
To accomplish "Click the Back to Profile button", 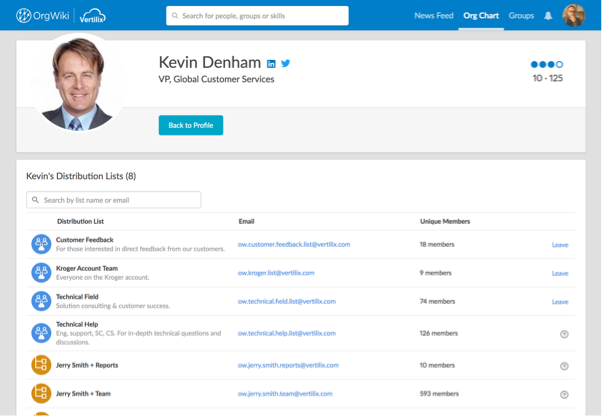I will [191, 125].
